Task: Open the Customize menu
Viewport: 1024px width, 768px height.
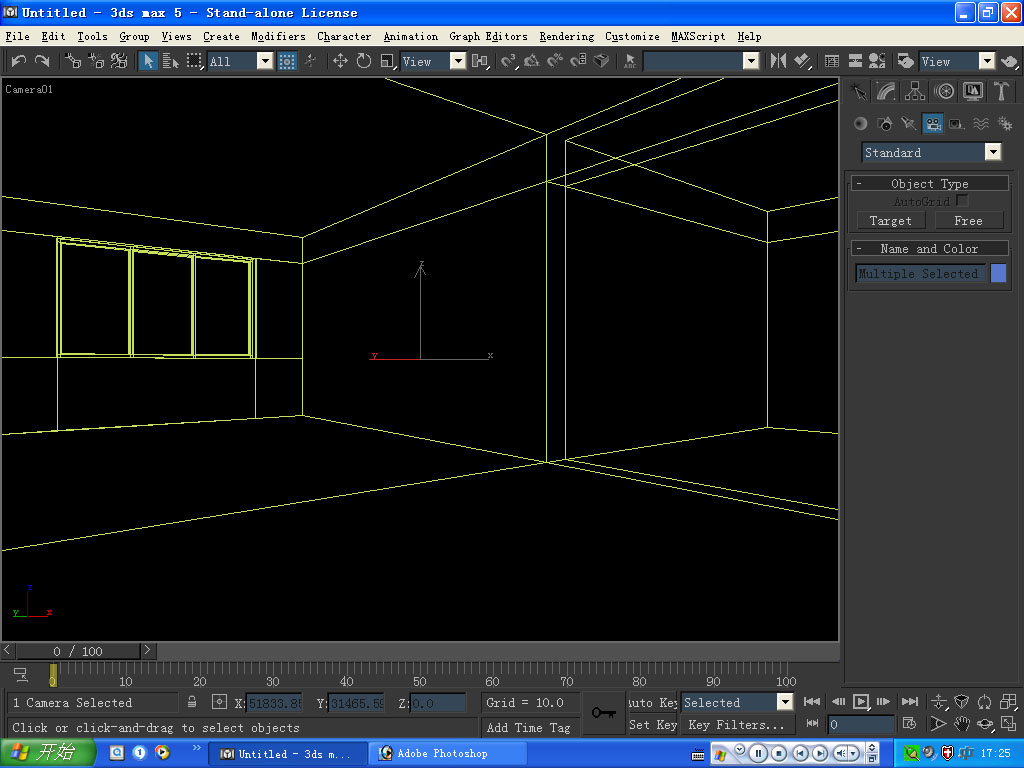Action: pos(632,37)
